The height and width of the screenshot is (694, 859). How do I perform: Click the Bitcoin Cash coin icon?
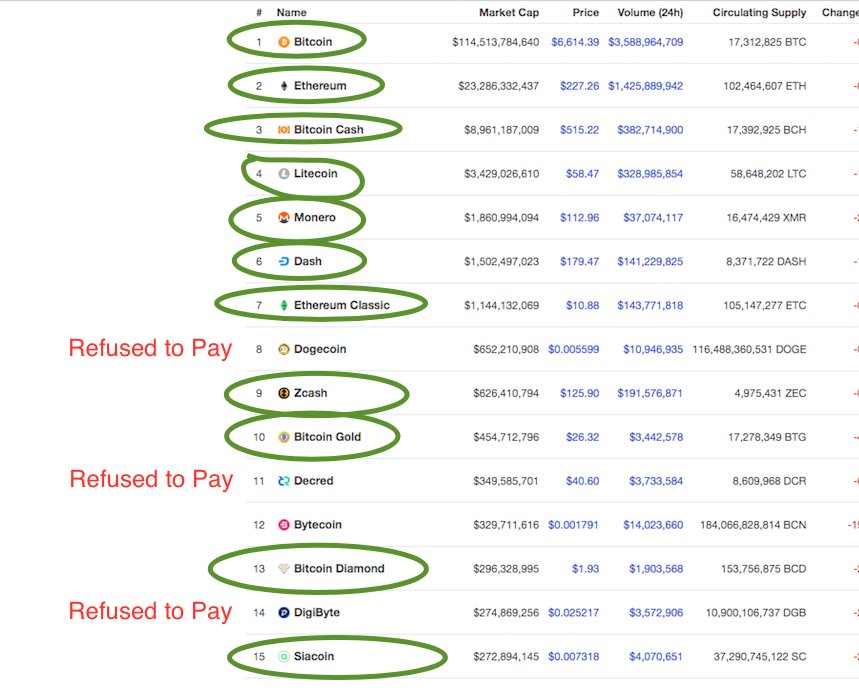point(284,129)
